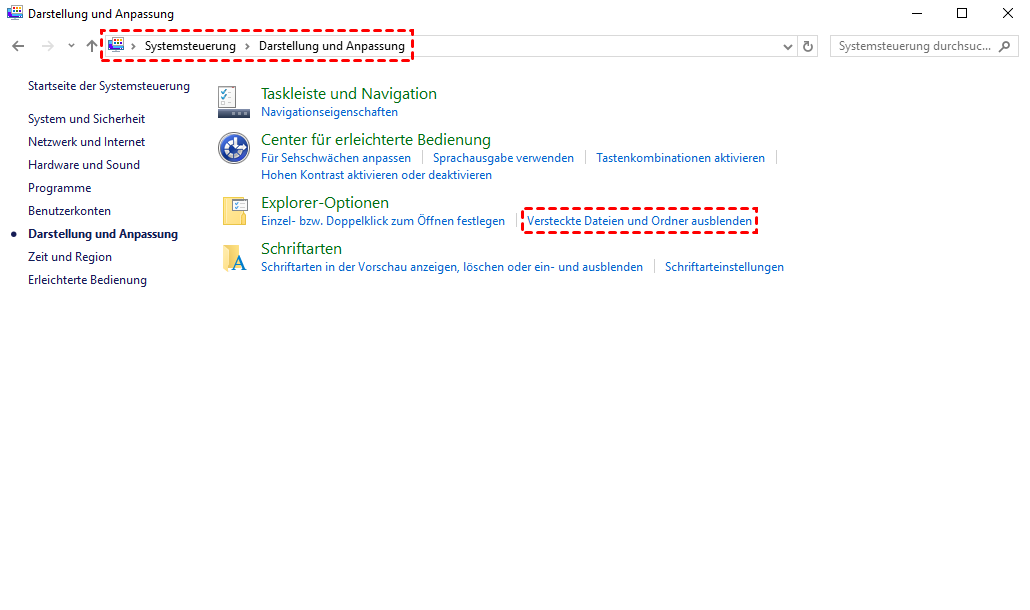Select Hardware und Sound in sidebar

pyautogui.click(x=84, y=165)
